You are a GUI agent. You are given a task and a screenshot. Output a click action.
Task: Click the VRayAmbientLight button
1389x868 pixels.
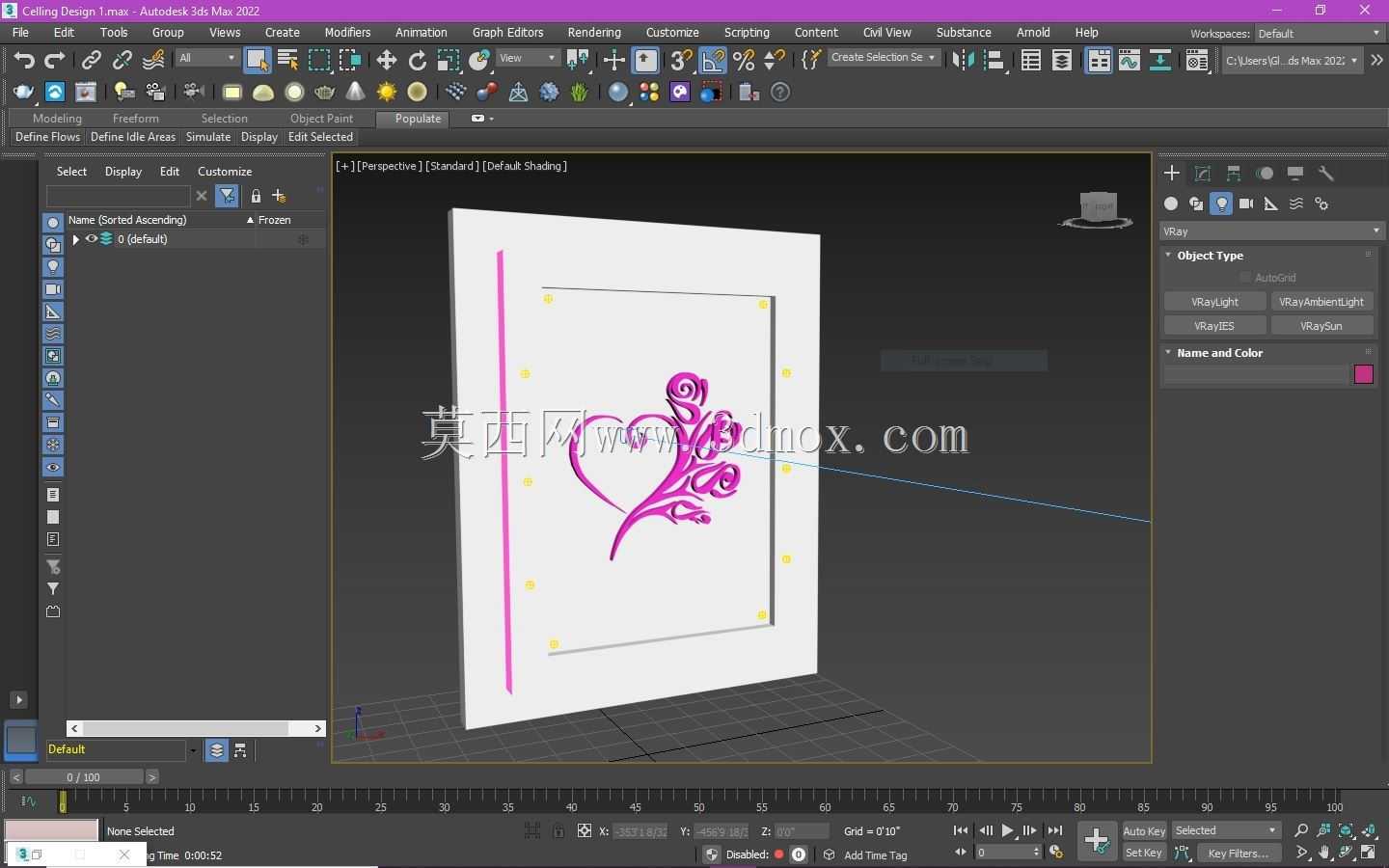point(1321,302)
